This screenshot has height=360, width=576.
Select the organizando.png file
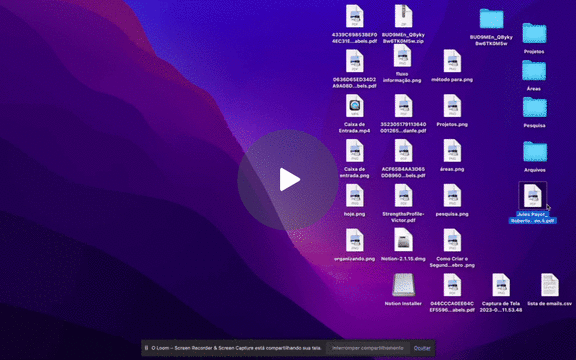click(x=354, y=240)
